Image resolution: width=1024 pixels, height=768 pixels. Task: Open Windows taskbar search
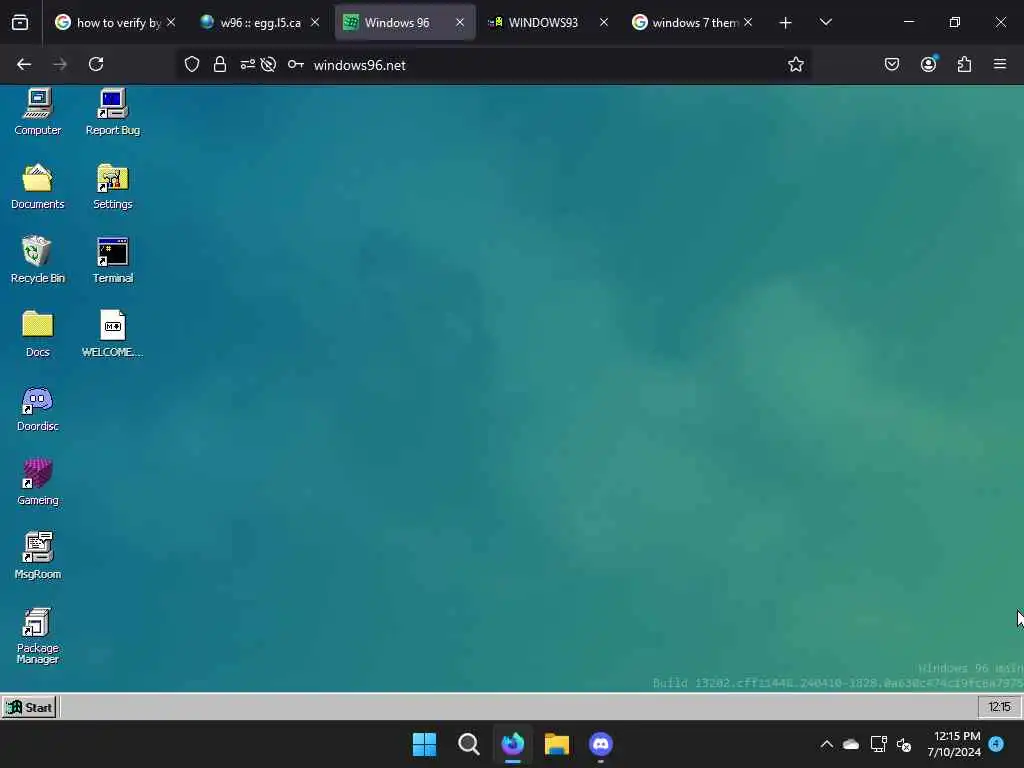click(469, 744)
